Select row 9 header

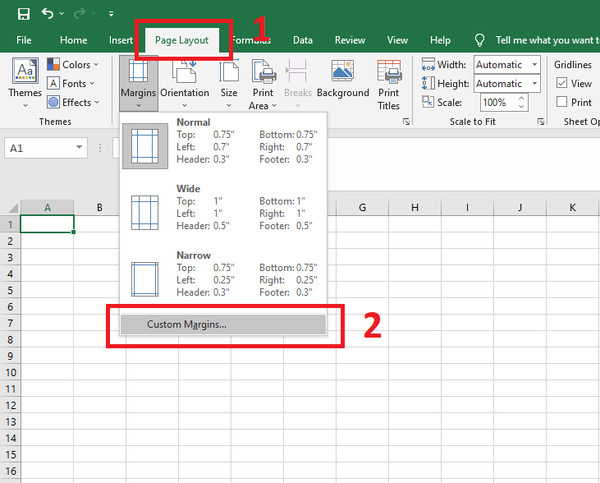tap(10, 356)
